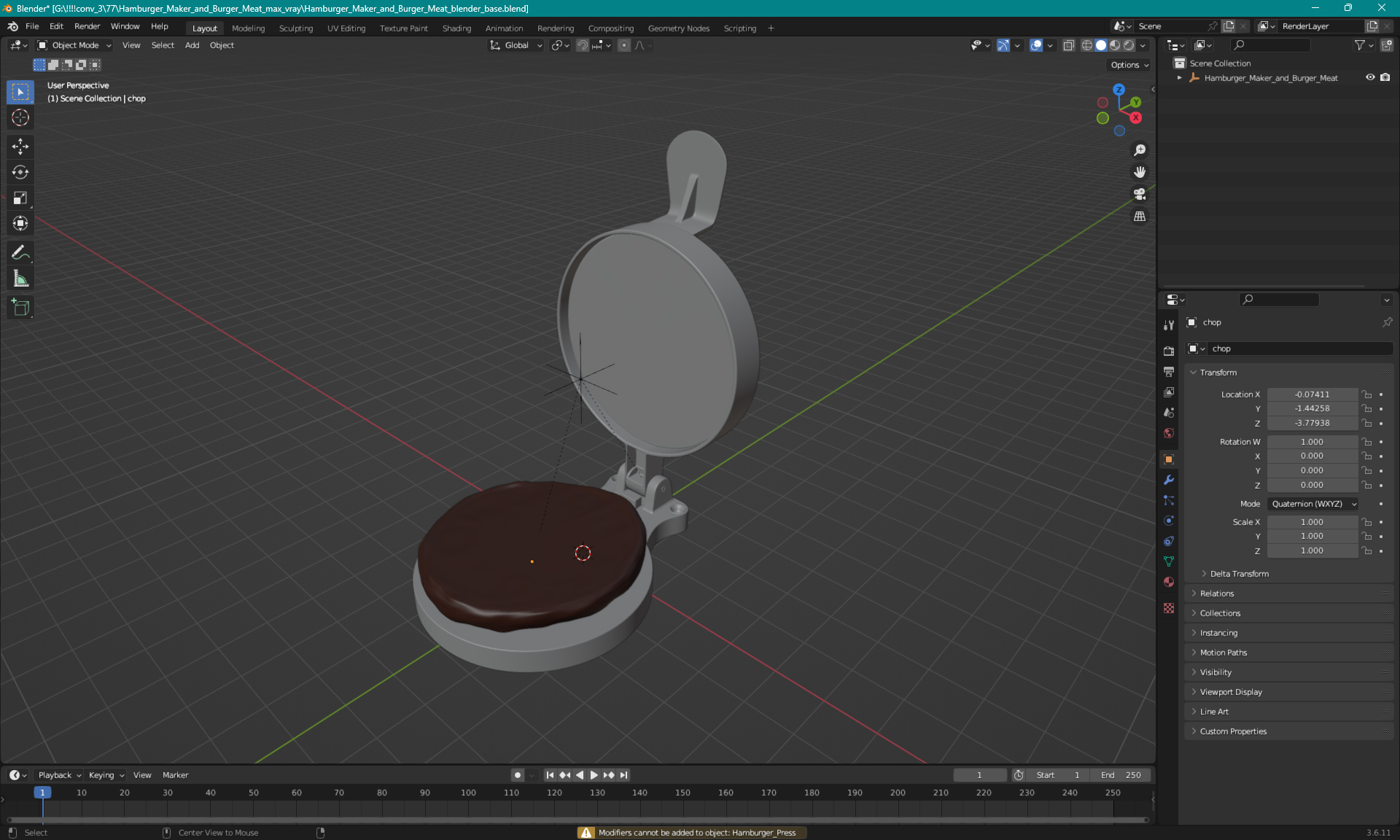The height and width of the screenshot is (840, 1400).
Task: Click the timeline playhead at frame 1
Action: coord(42,793)
